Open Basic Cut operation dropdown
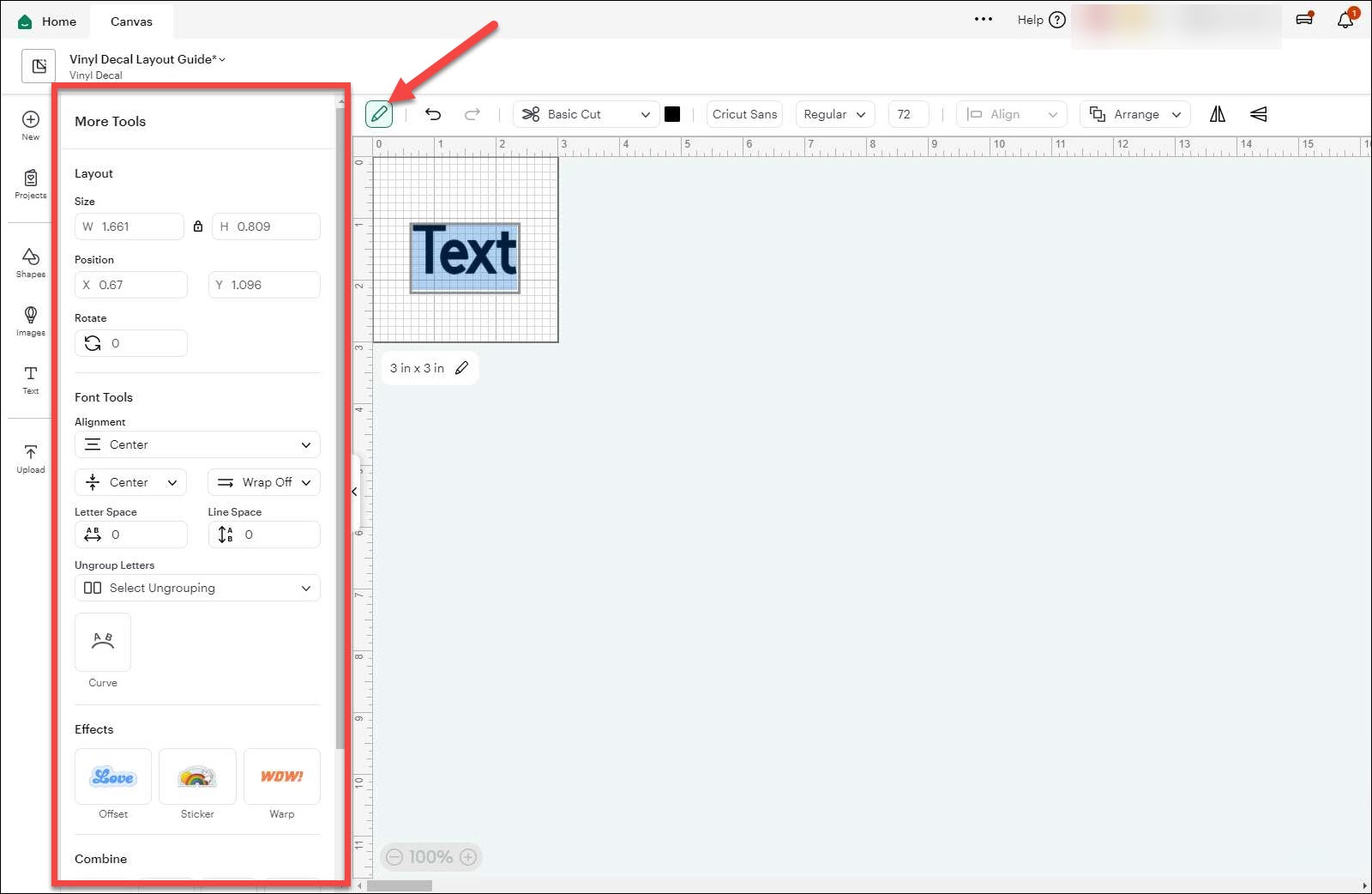The image size is (1372, 894). [587, 114]
